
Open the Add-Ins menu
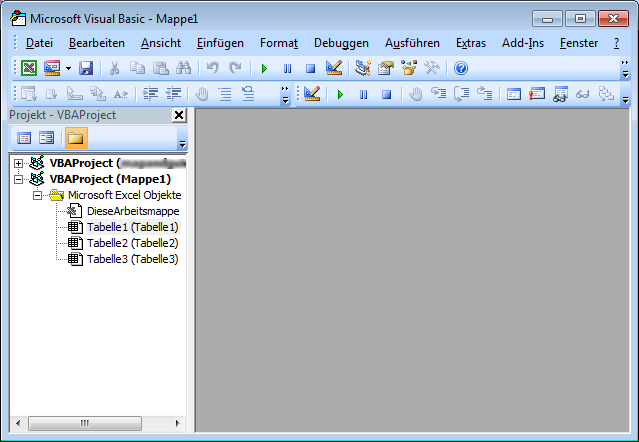click(523, 43)
